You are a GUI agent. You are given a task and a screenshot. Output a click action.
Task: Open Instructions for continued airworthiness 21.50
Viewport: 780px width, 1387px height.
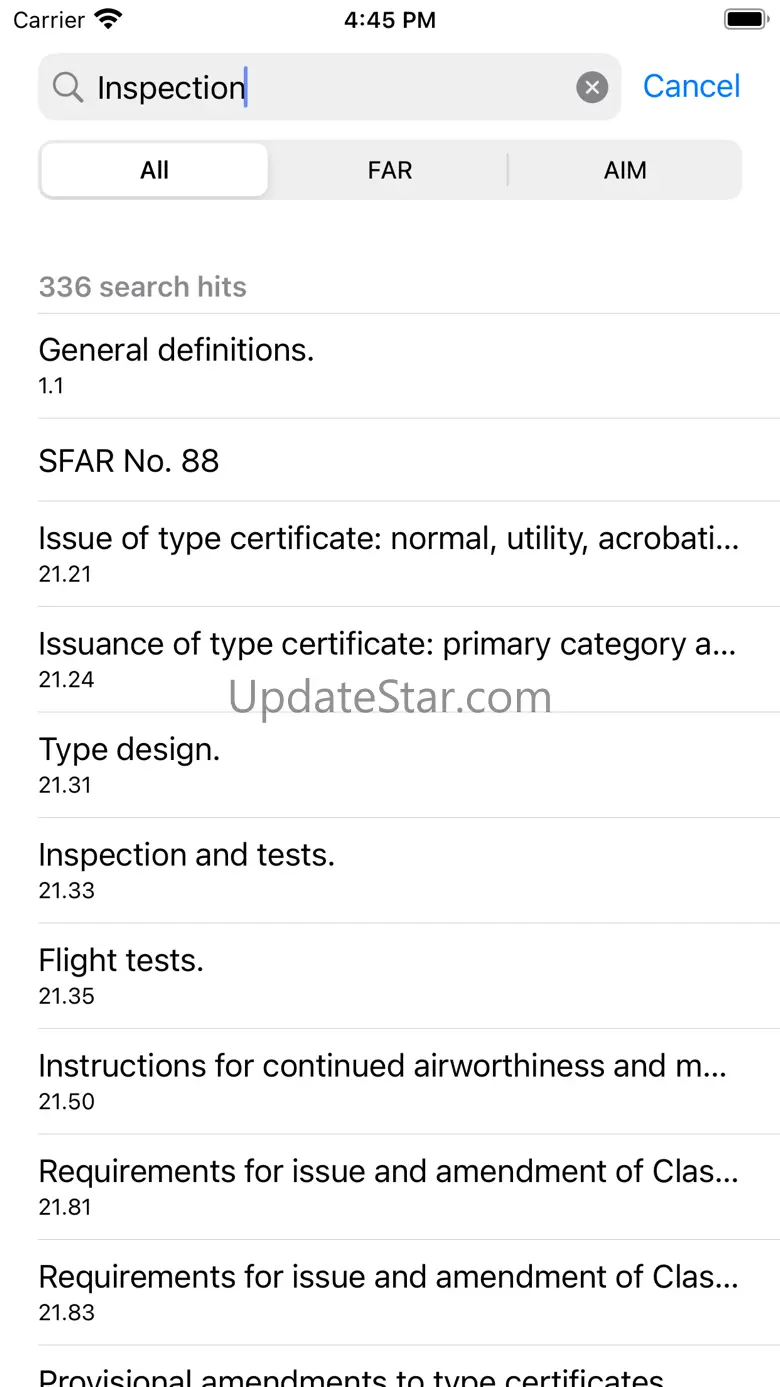pos(390,1081)
